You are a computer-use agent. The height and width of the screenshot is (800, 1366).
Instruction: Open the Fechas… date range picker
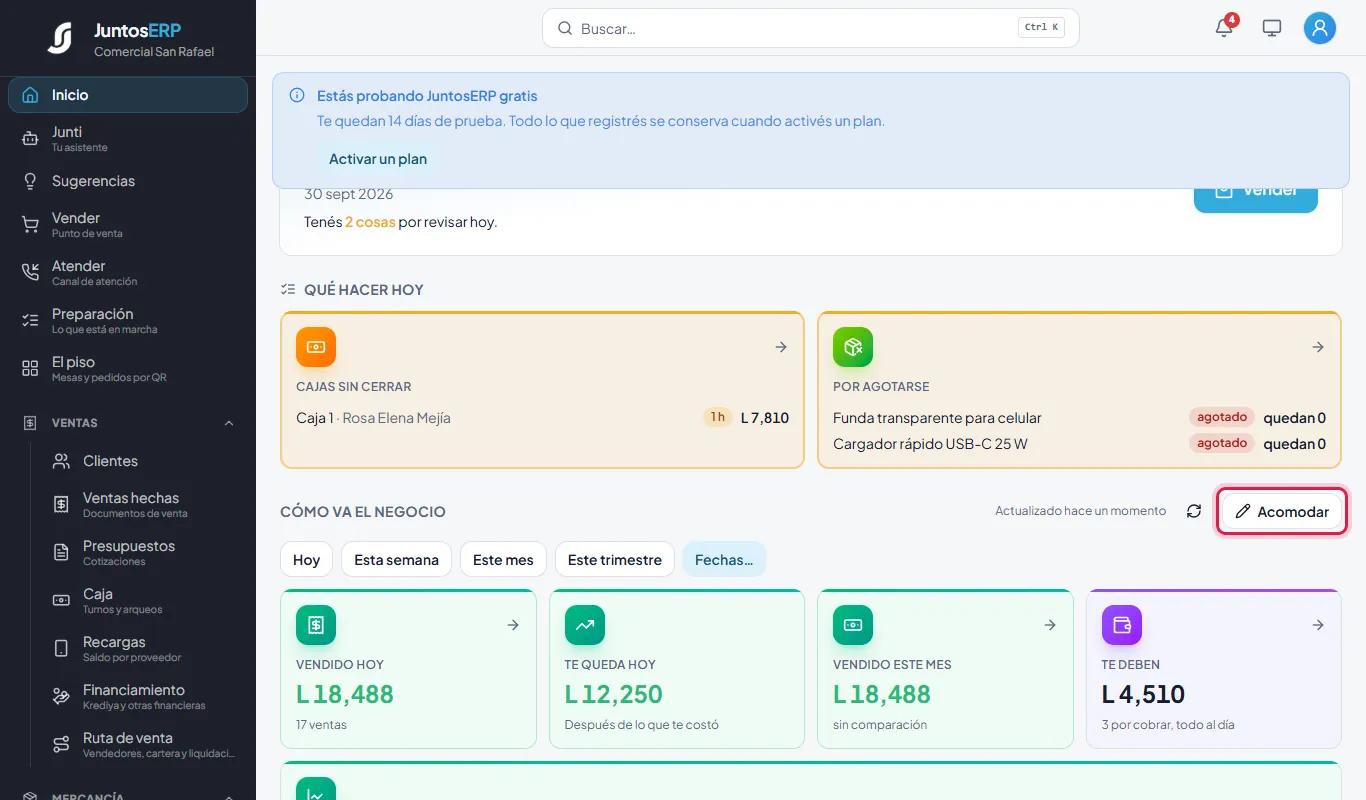click(724, 560)
